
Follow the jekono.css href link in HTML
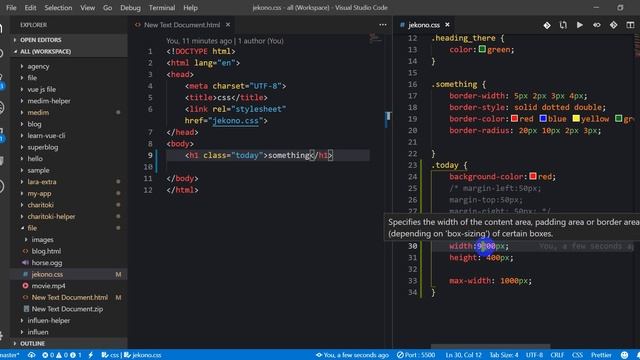click(236, 121)
